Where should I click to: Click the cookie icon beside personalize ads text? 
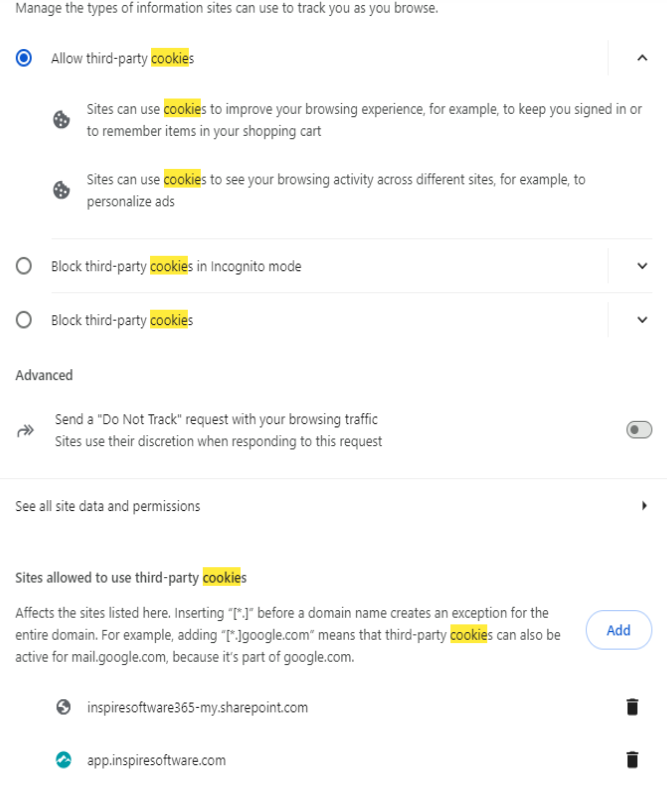62,190
